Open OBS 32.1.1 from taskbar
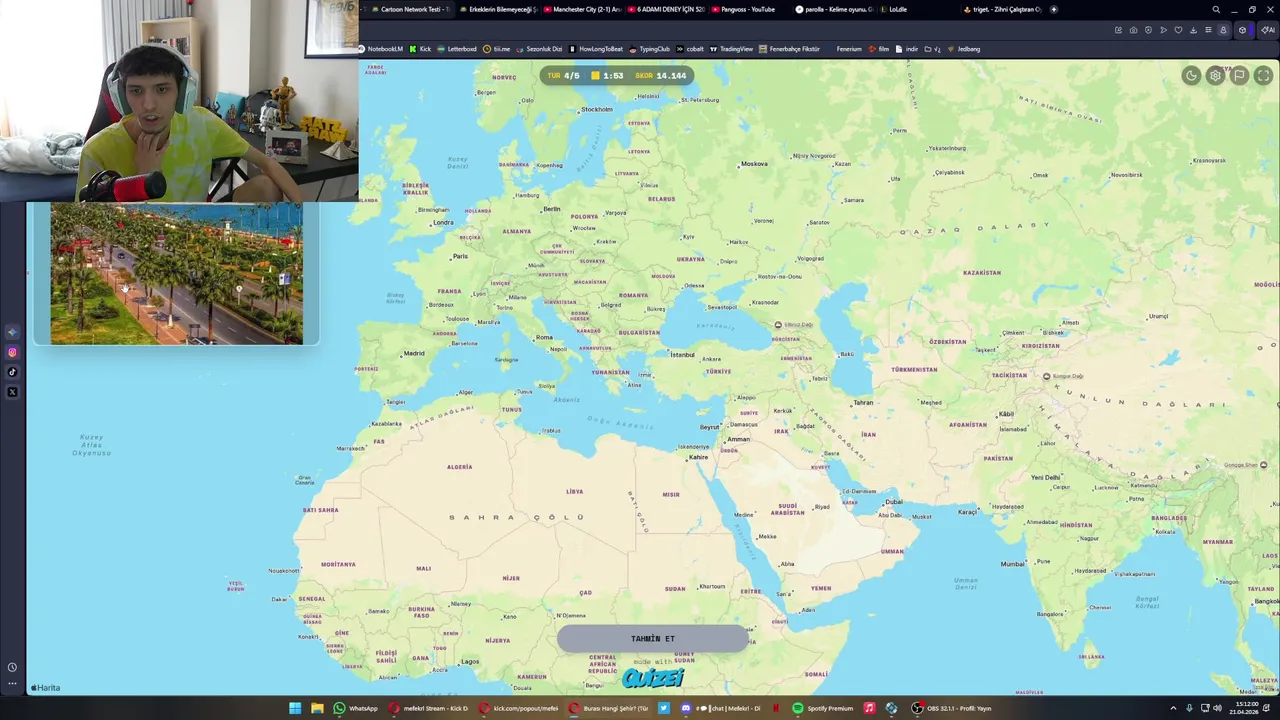Viewport: 1280px width, 720px height. click(x=951, y=708)
